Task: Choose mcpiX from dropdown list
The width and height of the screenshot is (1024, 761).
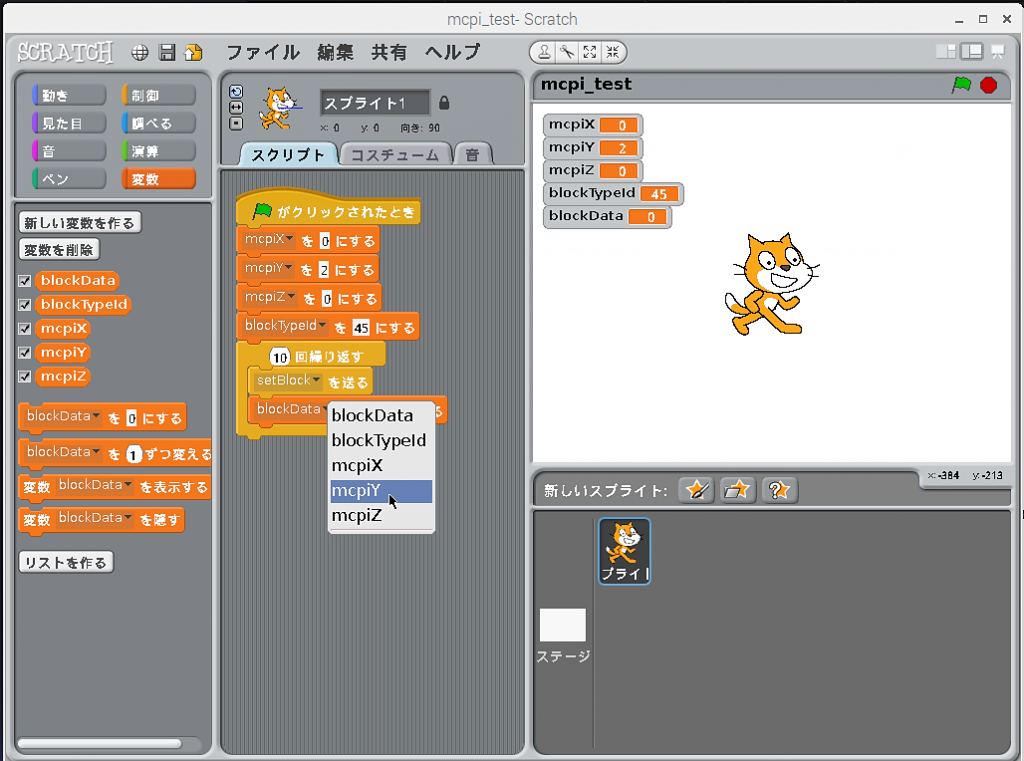Action: (x=381, y=466)
